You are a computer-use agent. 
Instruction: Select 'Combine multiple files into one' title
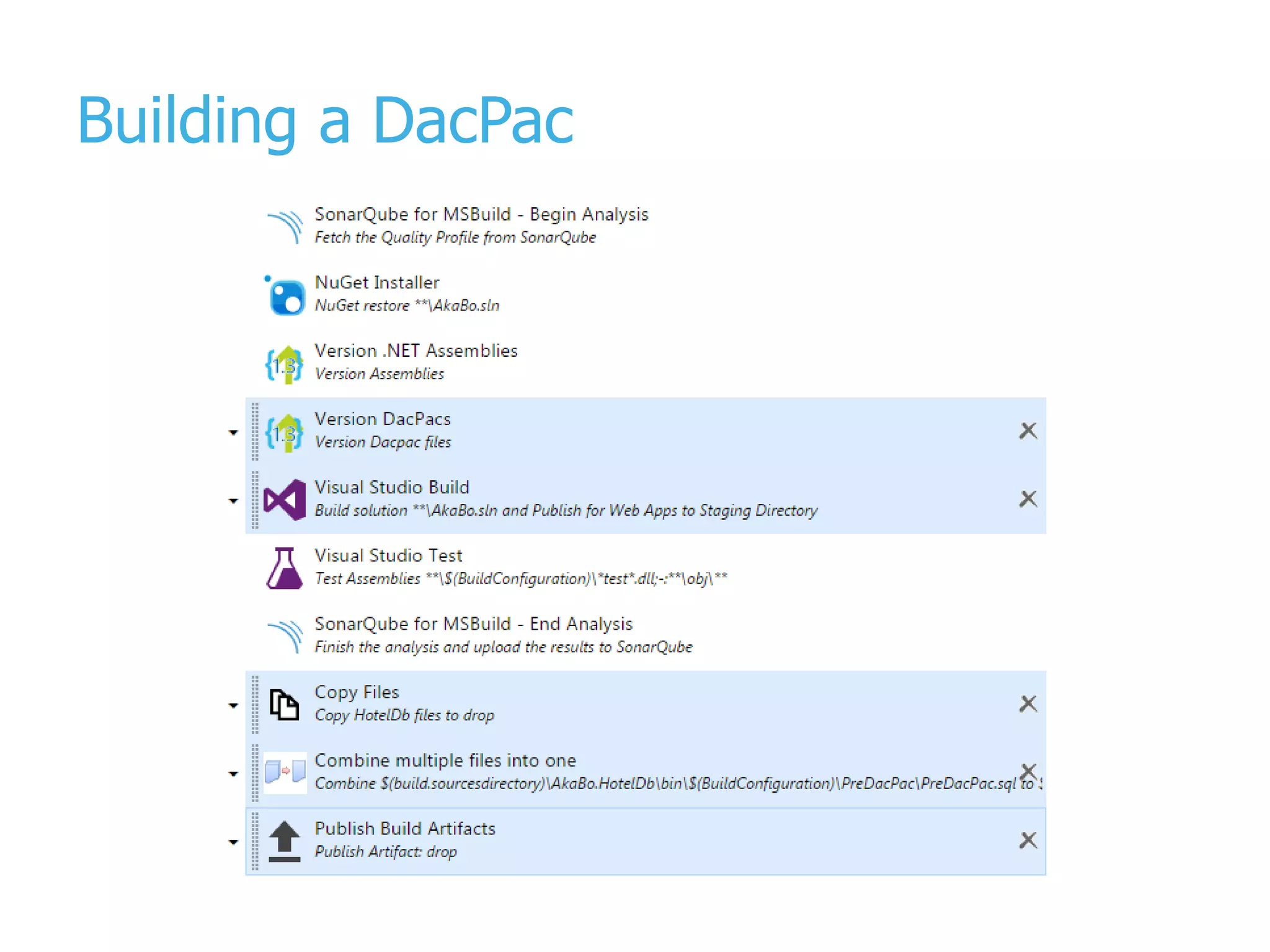tap(445, 760)
